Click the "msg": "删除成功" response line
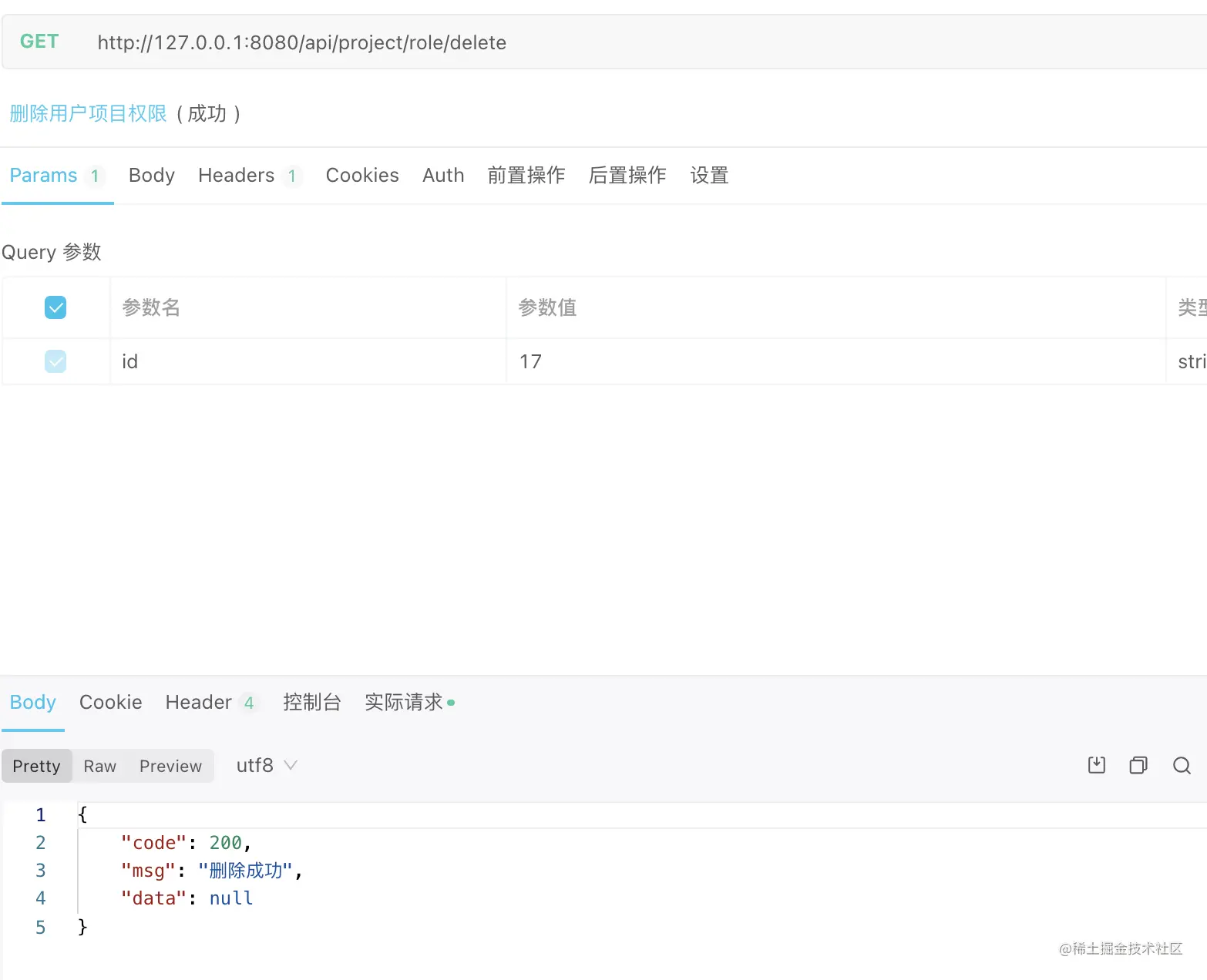Screen dimensions: 1207x980 (x=212, y=871)
